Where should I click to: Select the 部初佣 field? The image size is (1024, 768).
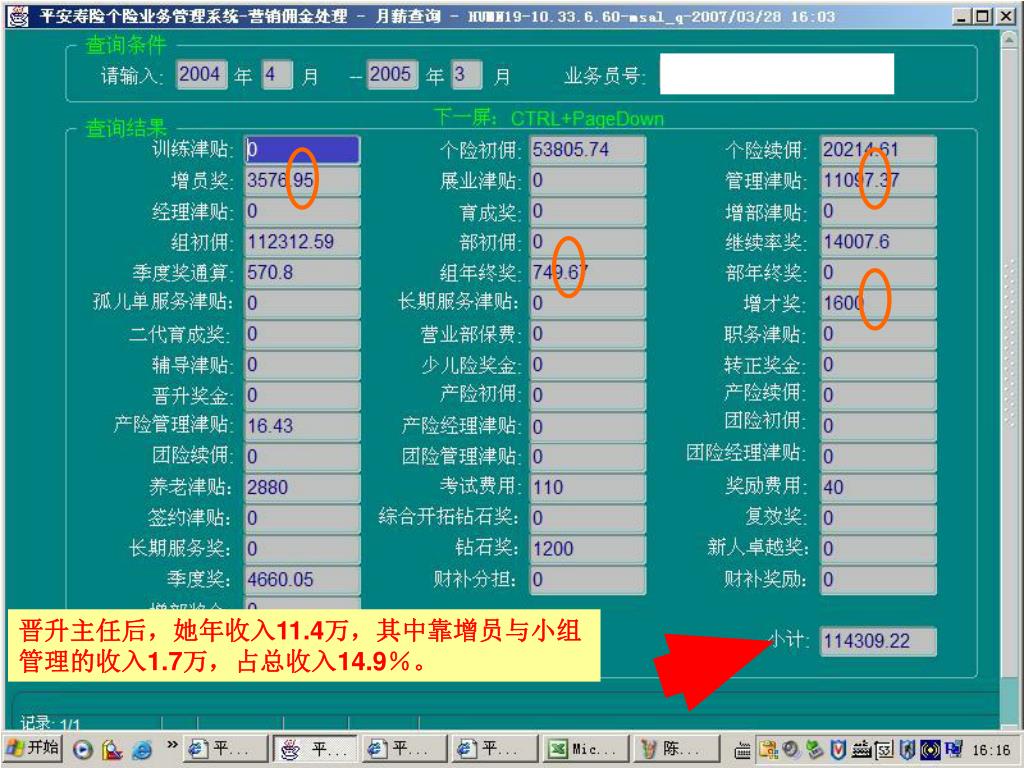[587, 242]
